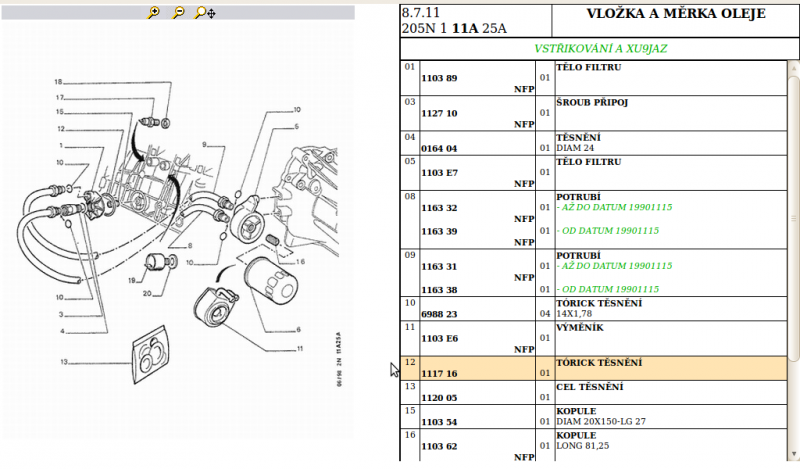Image resolution: width=800 pixels, height=469 pixels.
Task: Open part number 1127 10
Action: pyautogui.click(x=439, y=114)
